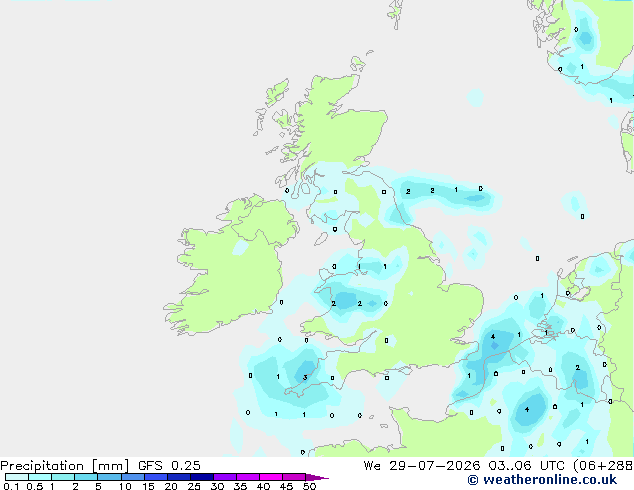This screenshot has width=634, height=490.
Task: Pick the 45–50 mm legend color swatch
Action: [x=294, y=477]
